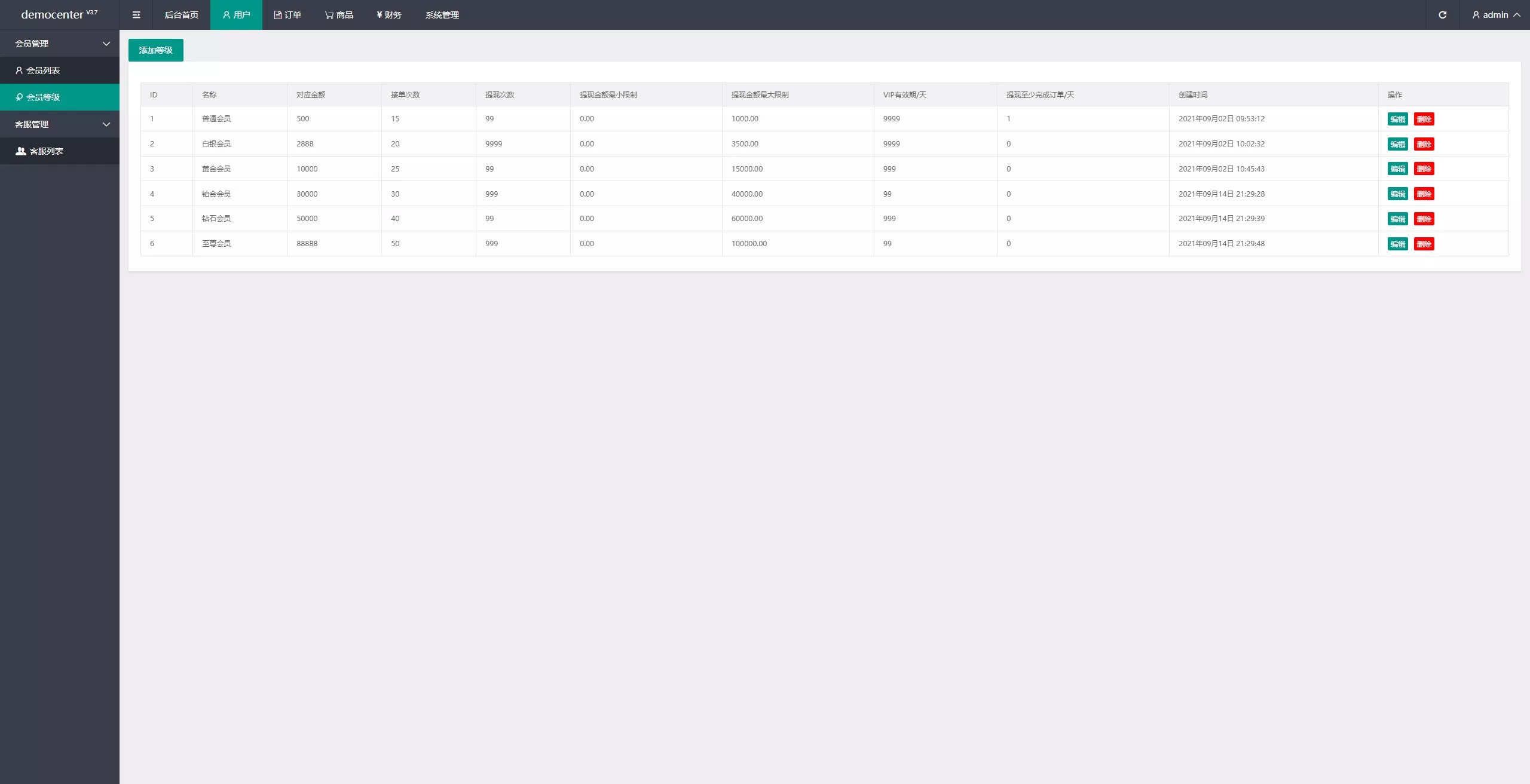The height and width of the screenshot is (784, 1530).
Task: Click 编辑 for the 普通会员 row
Action: pos(1397,119)
